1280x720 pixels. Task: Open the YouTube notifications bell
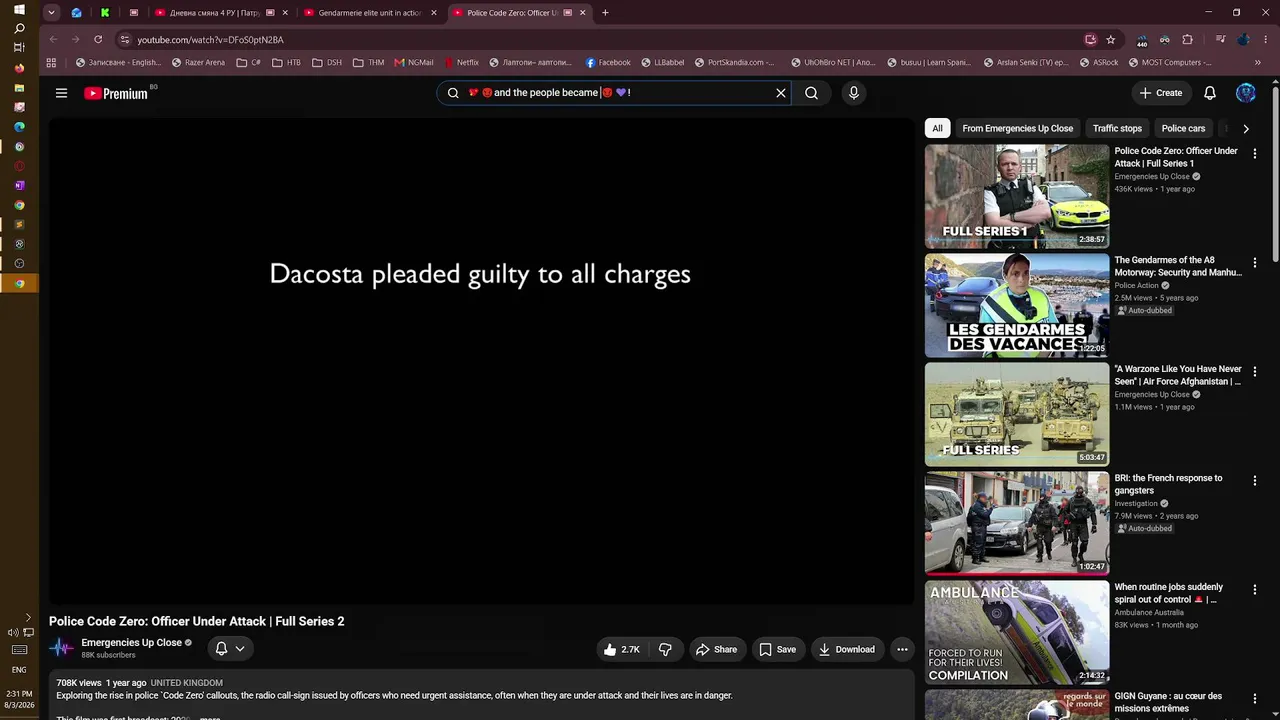[1210, 93]
